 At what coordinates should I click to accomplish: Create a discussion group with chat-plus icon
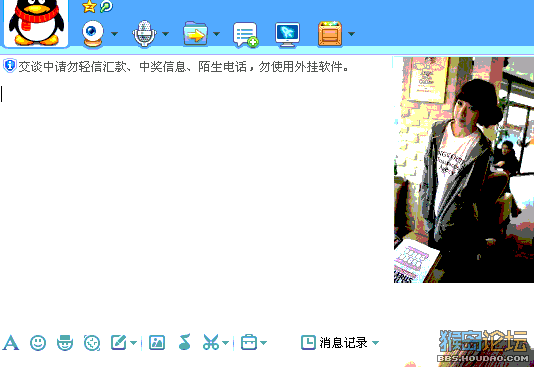245,34
